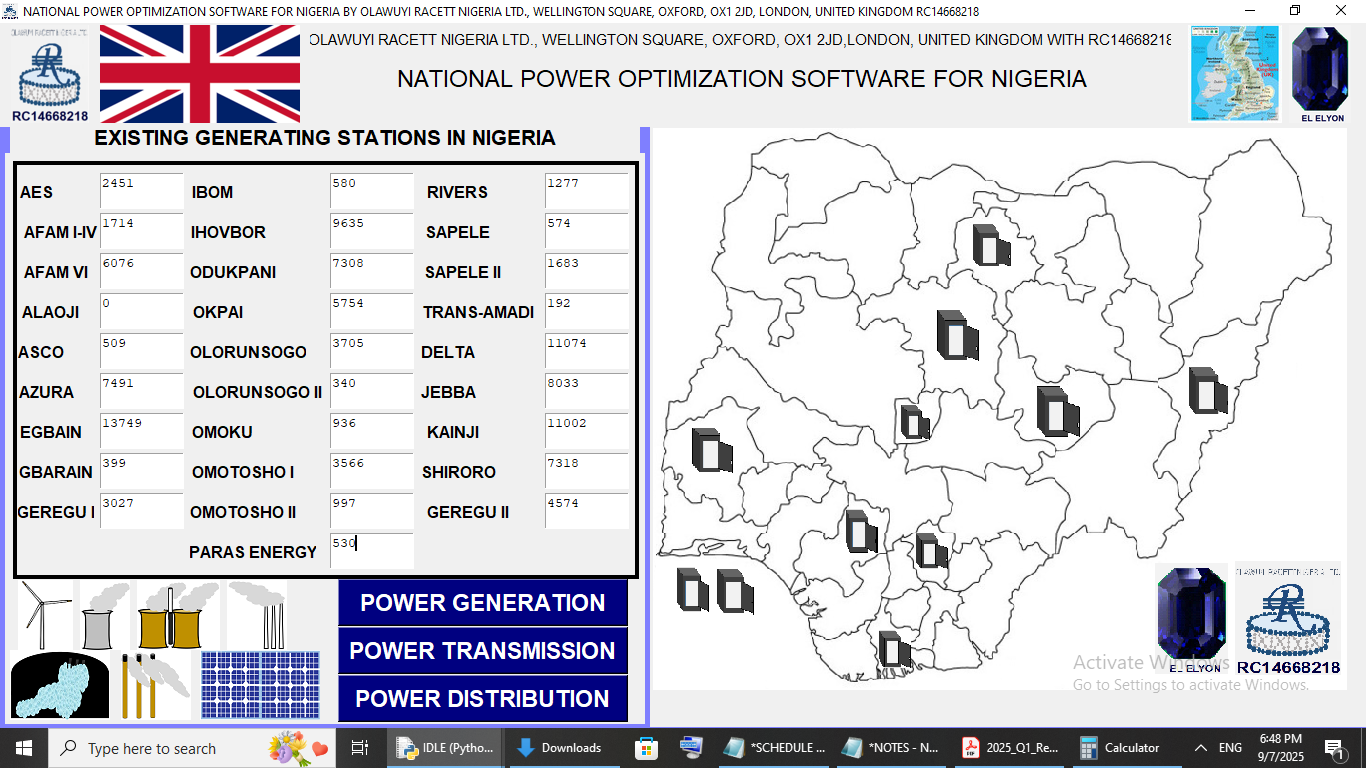Click the United Kingdom flag image

200,74
